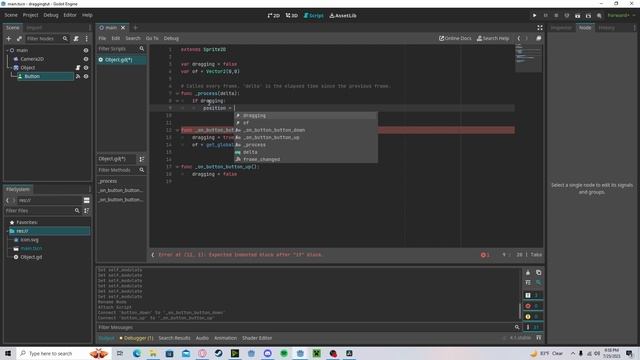Collapse the error status chevron
This screenshot has width=640, height=360.
click(153, 255)
